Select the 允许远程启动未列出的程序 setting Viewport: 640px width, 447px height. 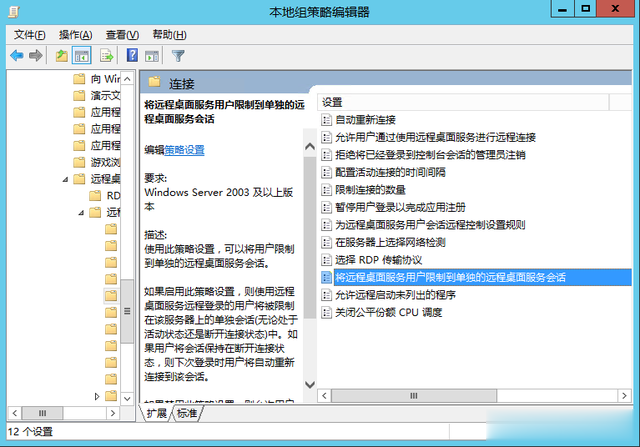[395, 295]
